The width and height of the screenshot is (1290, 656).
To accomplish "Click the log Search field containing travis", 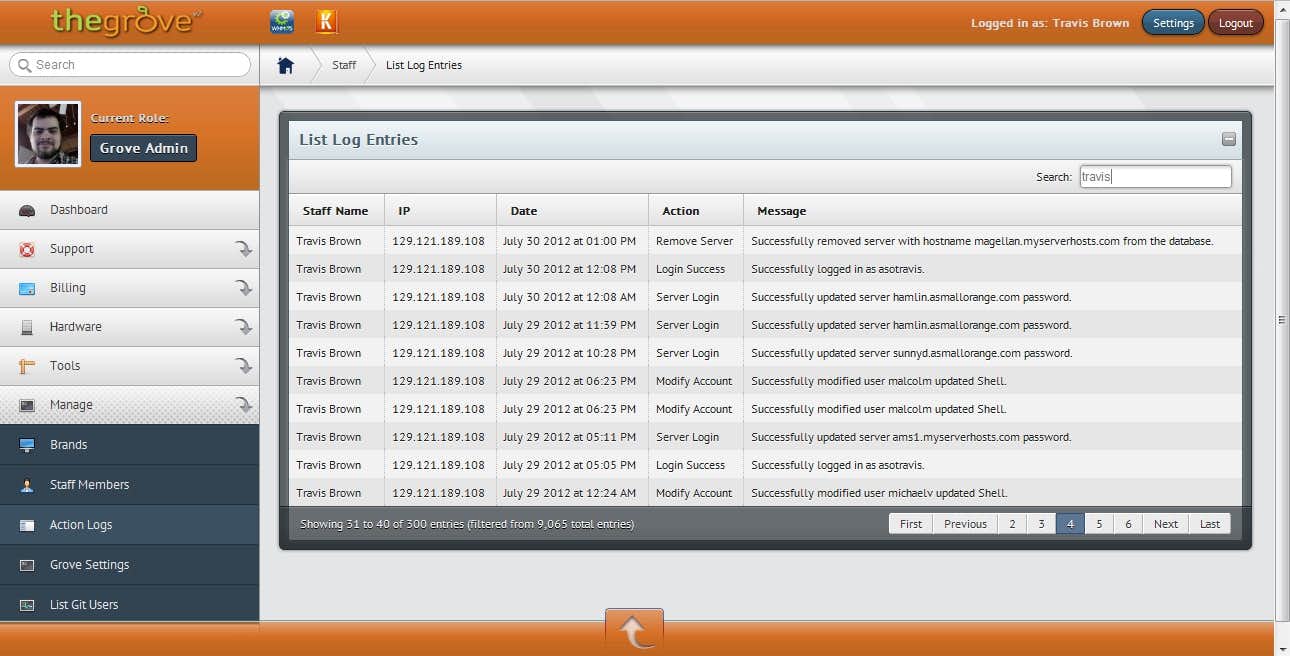I will (x=1155, y=177).
